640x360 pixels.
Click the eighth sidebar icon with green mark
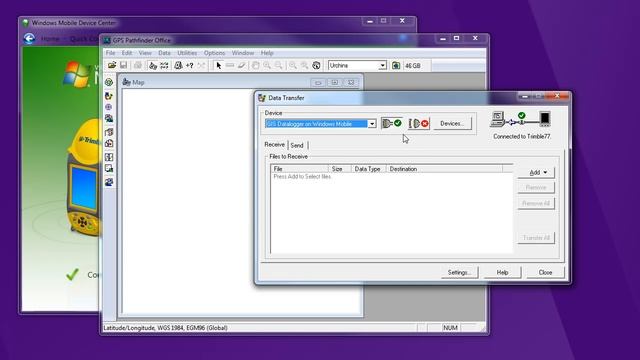tap(109, 169)
